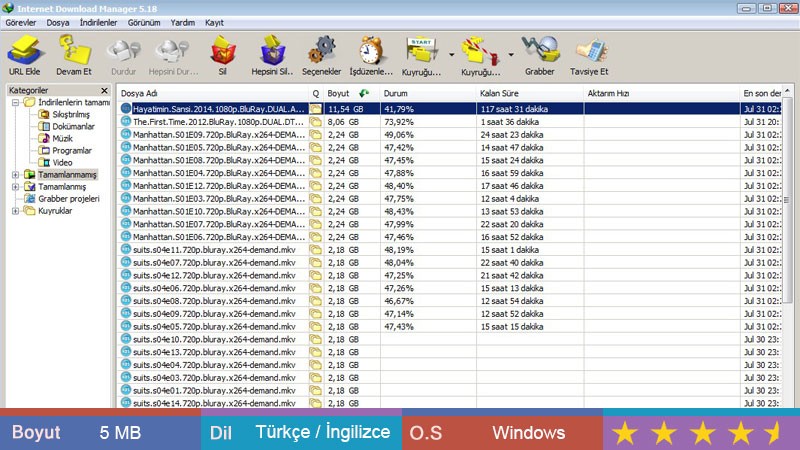Viewport: 800px width, 450px height.
Task: Click the Sil delete icon
Action: coord(223,51)
